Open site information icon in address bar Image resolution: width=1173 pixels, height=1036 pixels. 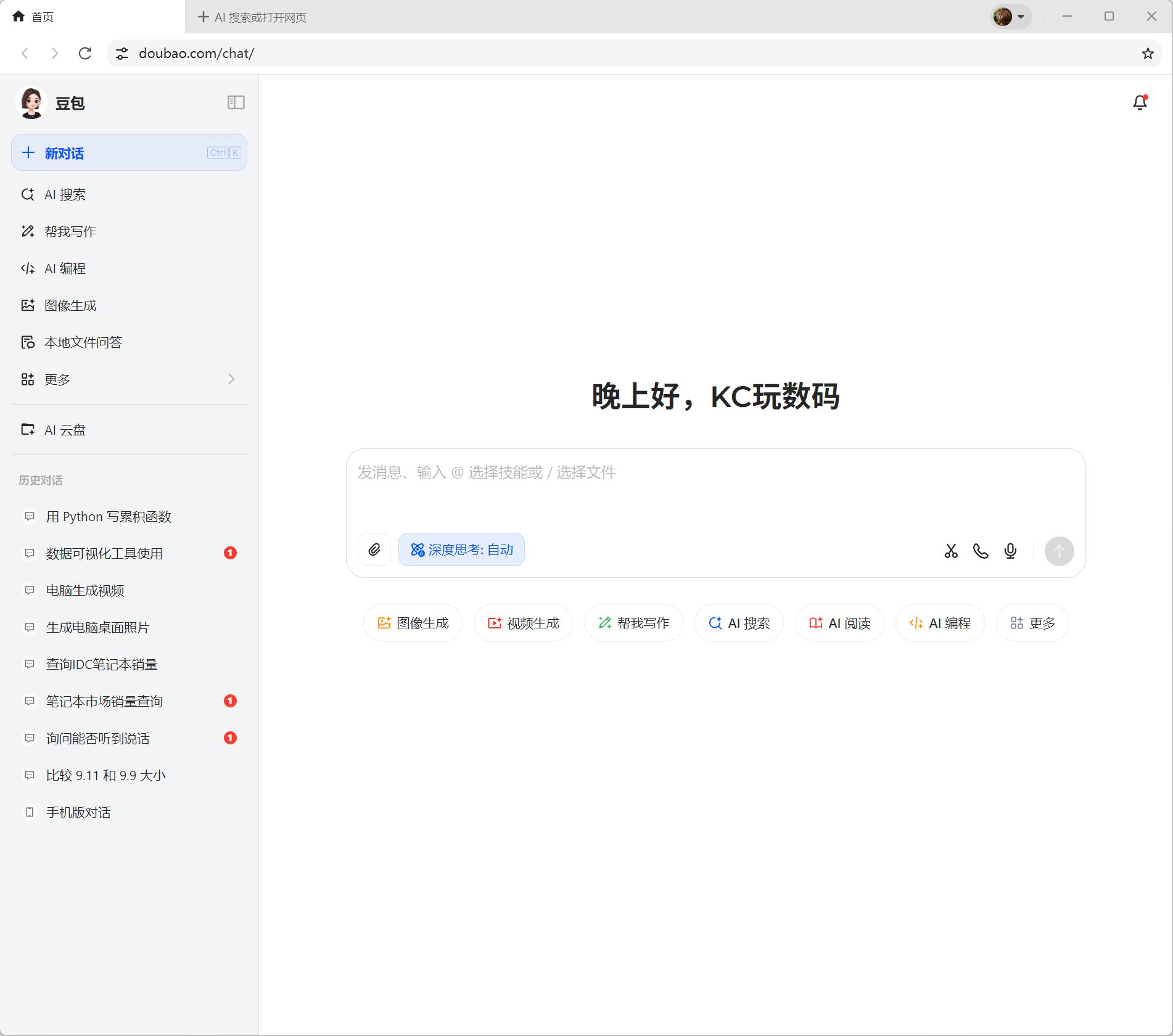[122, 54]
